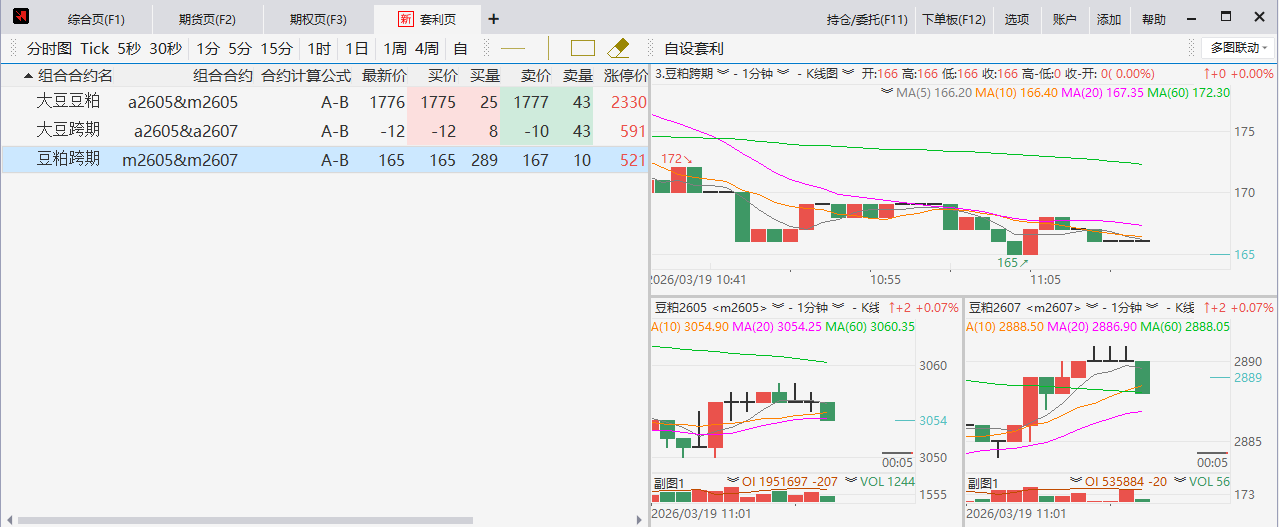The image size is (1279, 527).
Task: Select the rectangle drawing tool
Action: tap(582, 48)
